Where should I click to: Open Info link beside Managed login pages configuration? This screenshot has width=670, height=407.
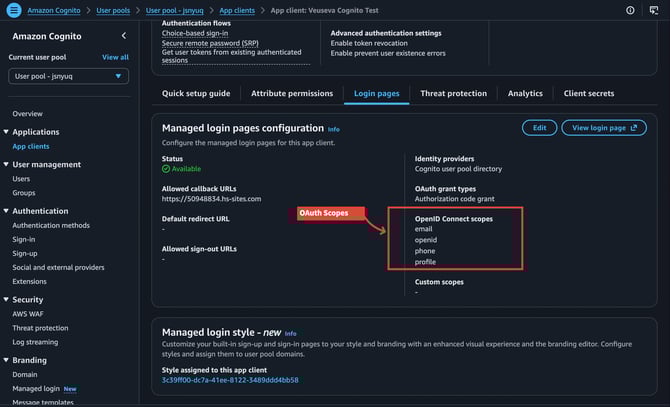click(x=334, y=129)
